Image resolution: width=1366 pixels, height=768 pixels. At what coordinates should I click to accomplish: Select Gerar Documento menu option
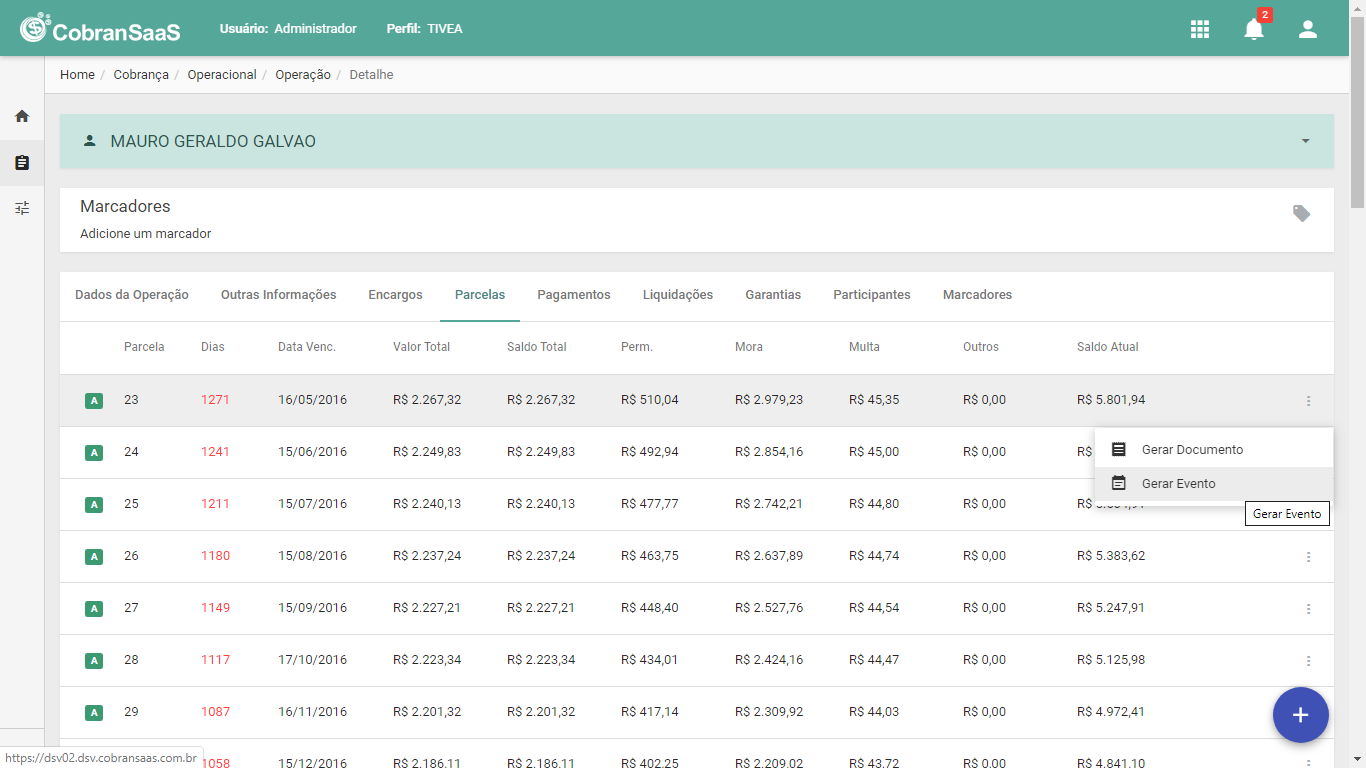[x=1214, y=450]
